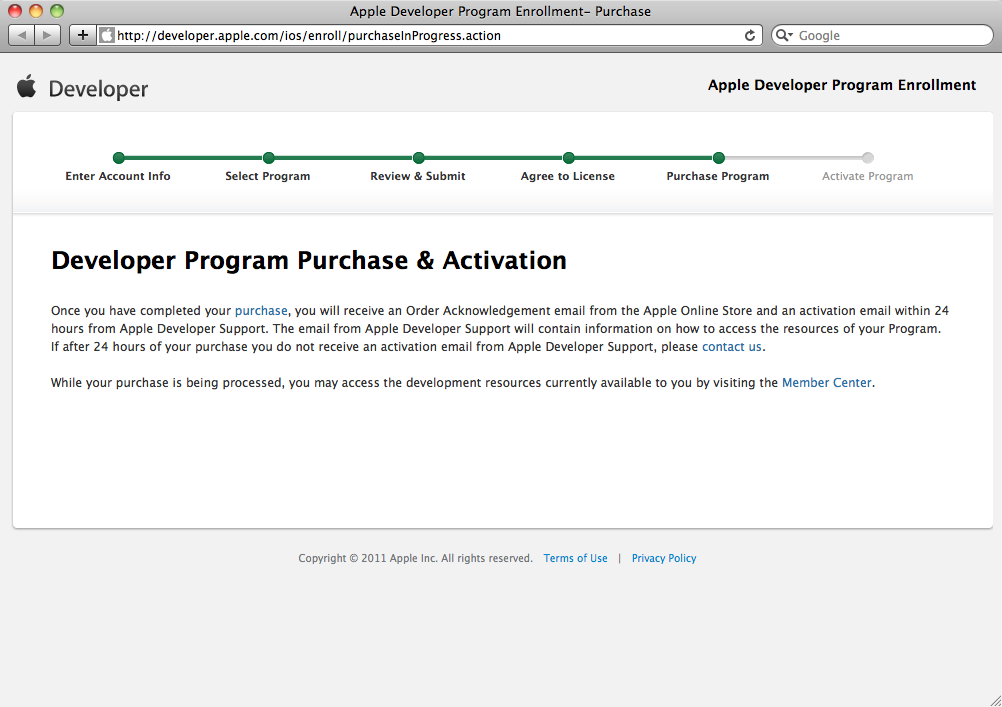Go forward with the browser forward arrow
The height and width of the screenshot is (707, 1002).
tap(47, 35)
